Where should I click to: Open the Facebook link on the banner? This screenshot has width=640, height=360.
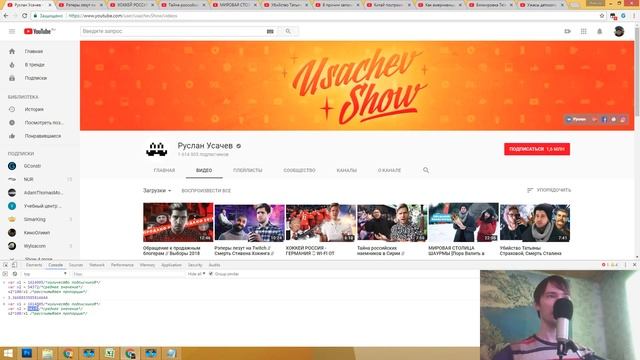604,120
